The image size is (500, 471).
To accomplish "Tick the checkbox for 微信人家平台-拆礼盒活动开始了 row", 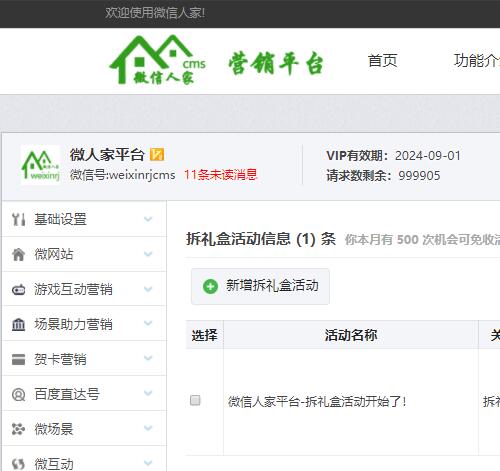I will (x=195, y=400).
